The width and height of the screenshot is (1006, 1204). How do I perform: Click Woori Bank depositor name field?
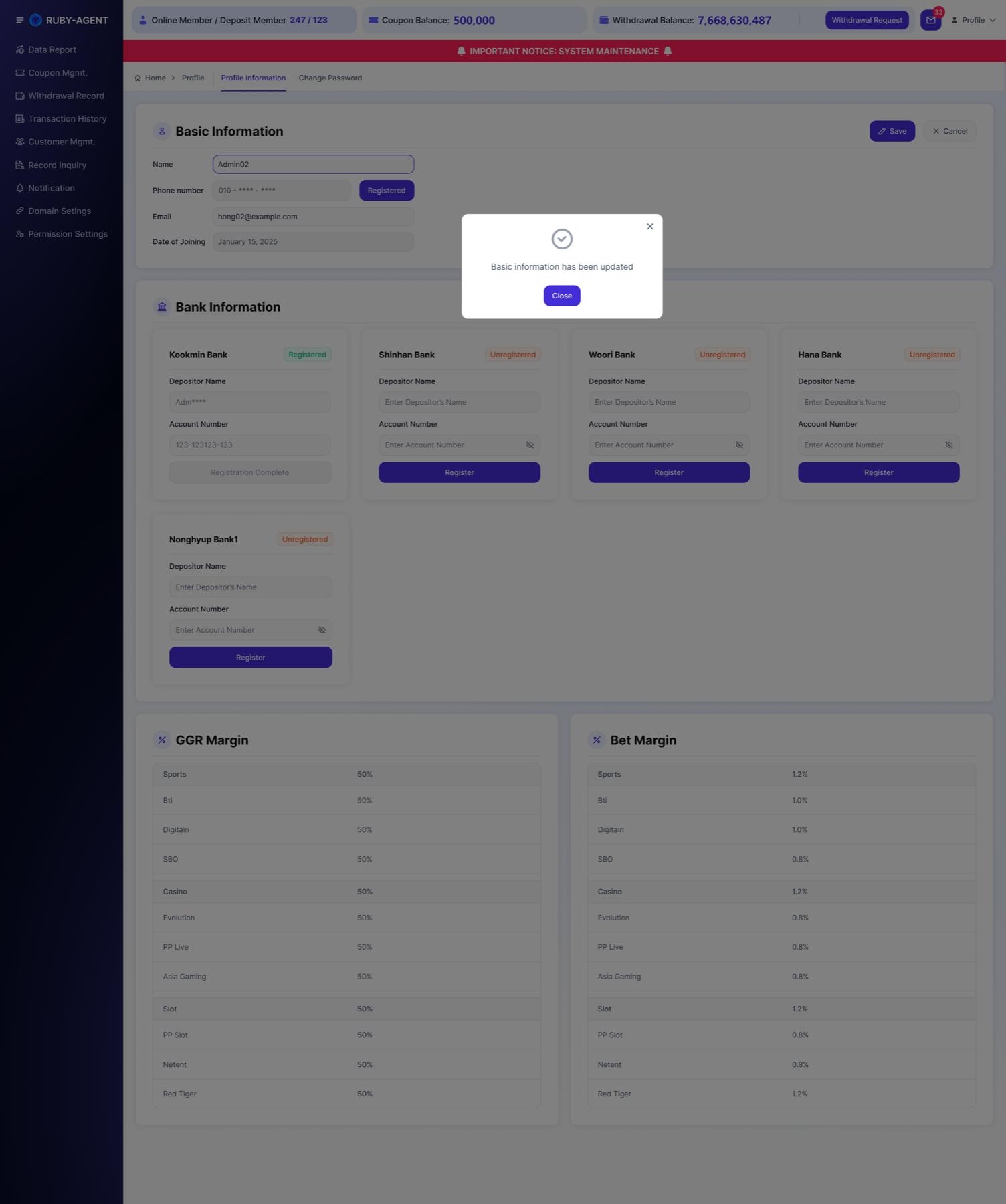[x=669, y=402]
